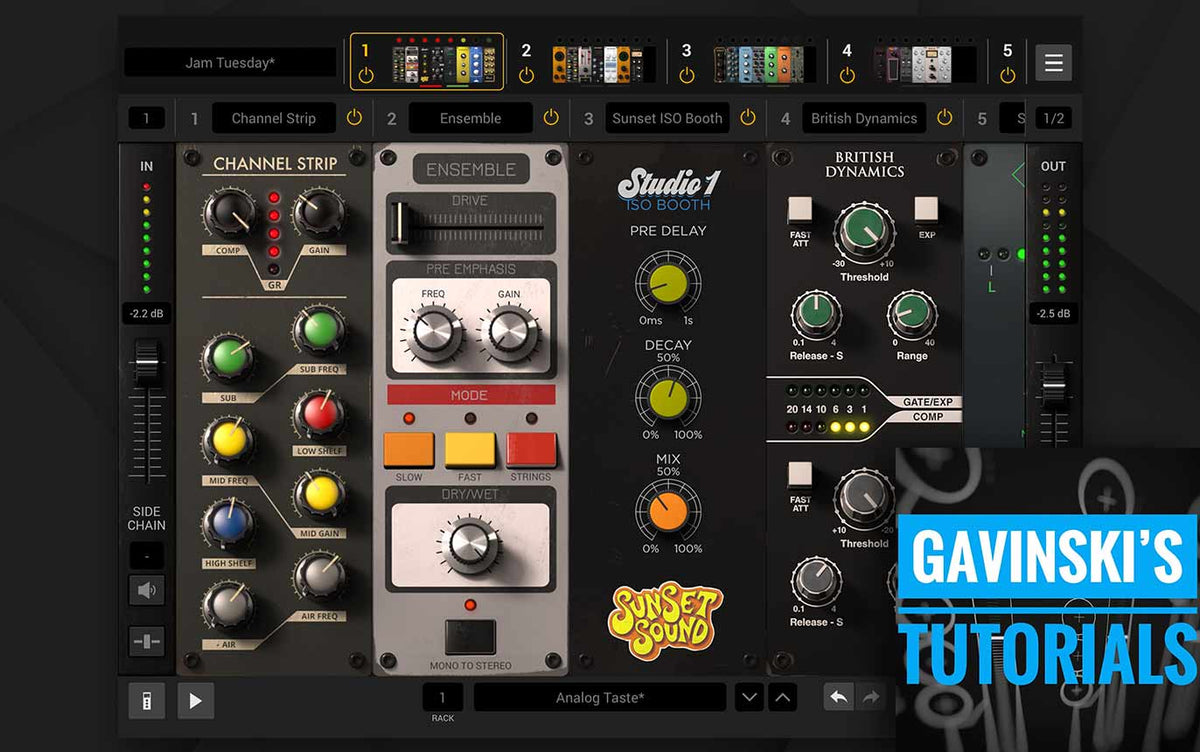
Task: Click the redo arrow
Action: click(871, 697)
